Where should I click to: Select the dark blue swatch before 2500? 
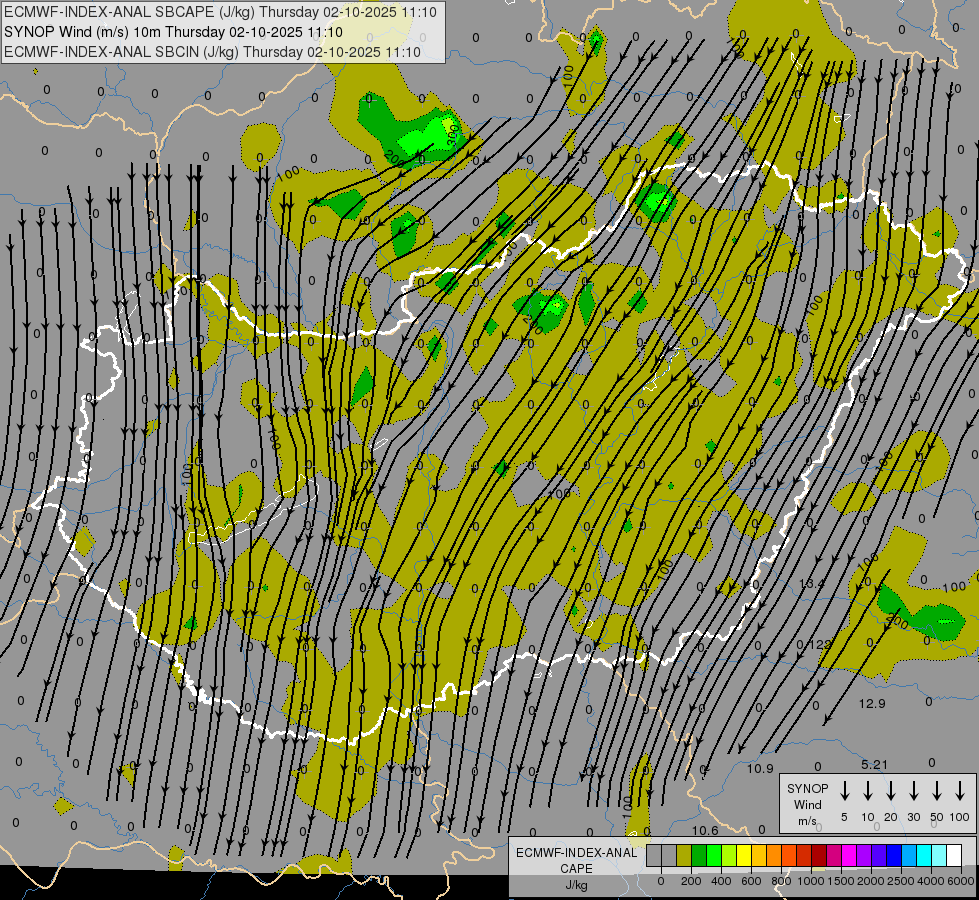point(894,856)
